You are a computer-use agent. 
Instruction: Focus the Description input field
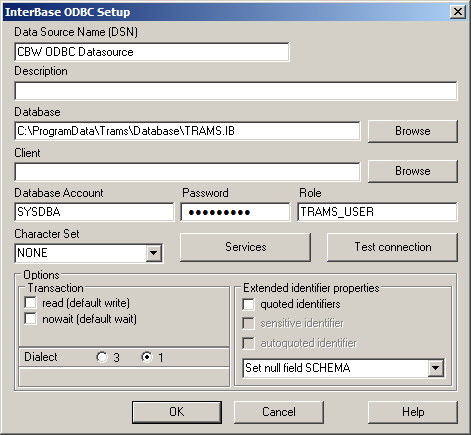click(236, 91)
